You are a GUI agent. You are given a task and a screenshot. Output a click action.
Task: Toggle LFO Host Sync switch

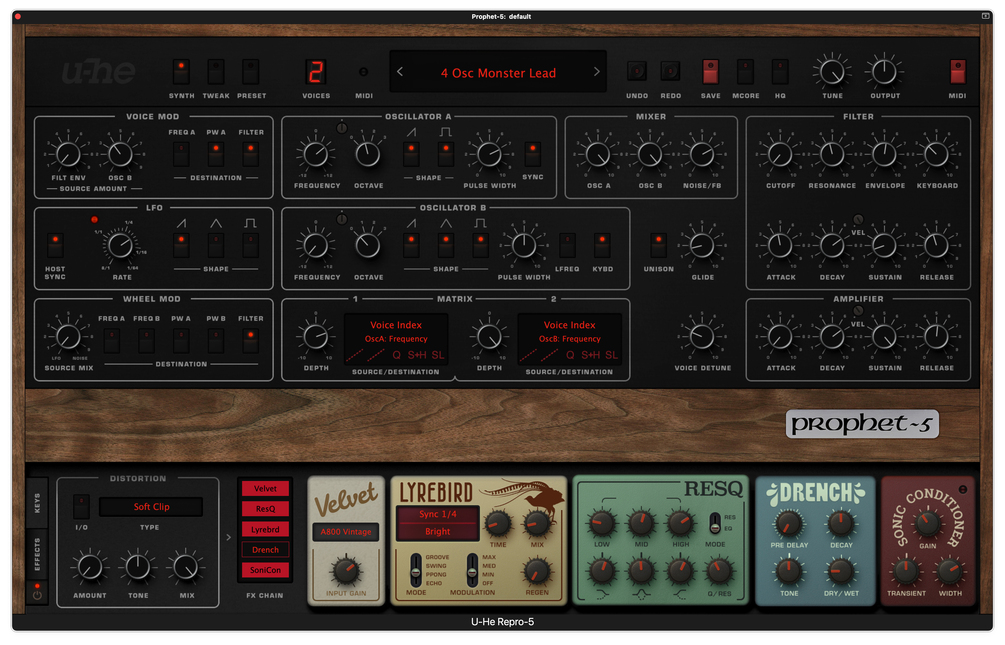click(55, 246)
